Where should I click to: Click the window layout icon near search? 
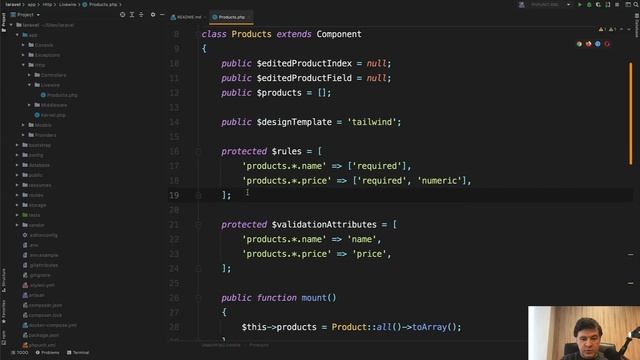pos(628,4)
